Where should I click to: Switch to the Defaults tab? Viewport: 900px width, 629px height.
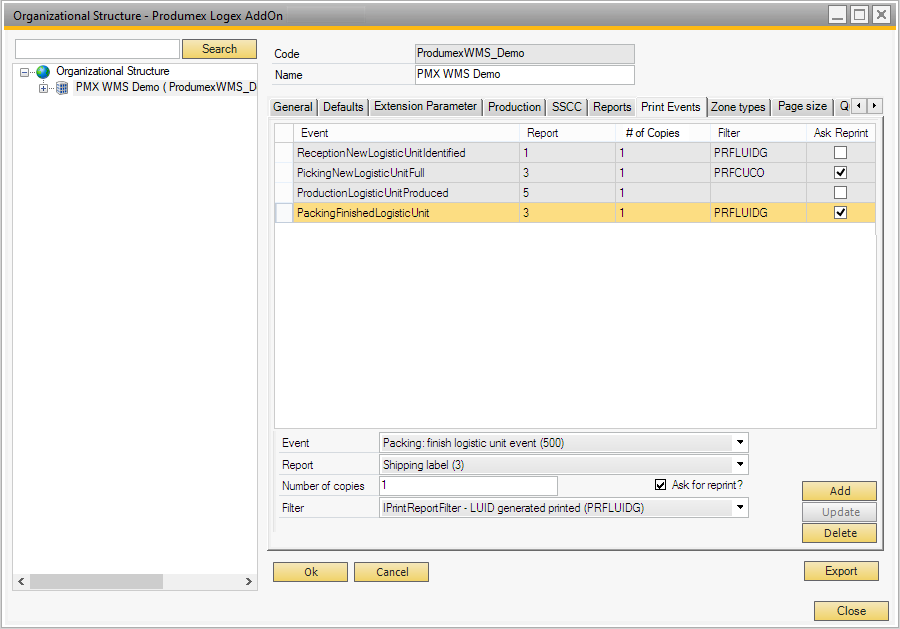click(343, 107)
